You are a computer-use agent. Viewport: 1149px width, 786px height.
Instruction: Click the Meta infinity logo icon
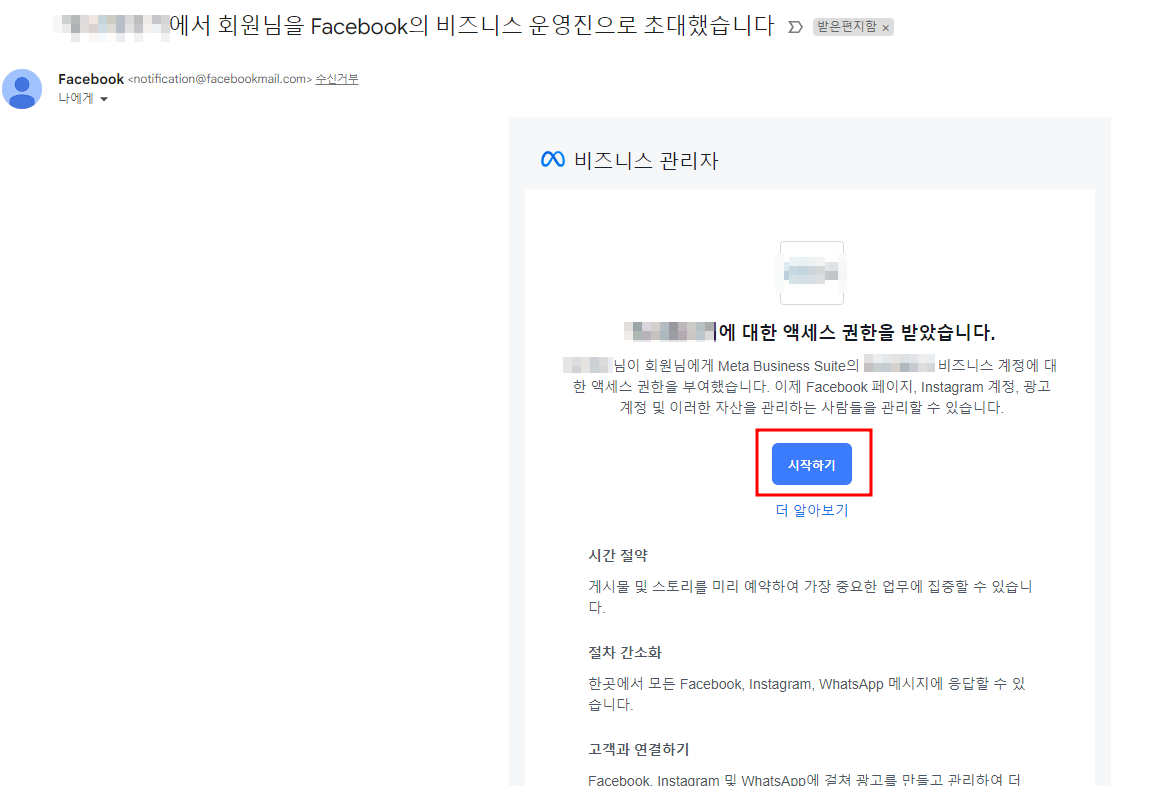coord(551,160)
